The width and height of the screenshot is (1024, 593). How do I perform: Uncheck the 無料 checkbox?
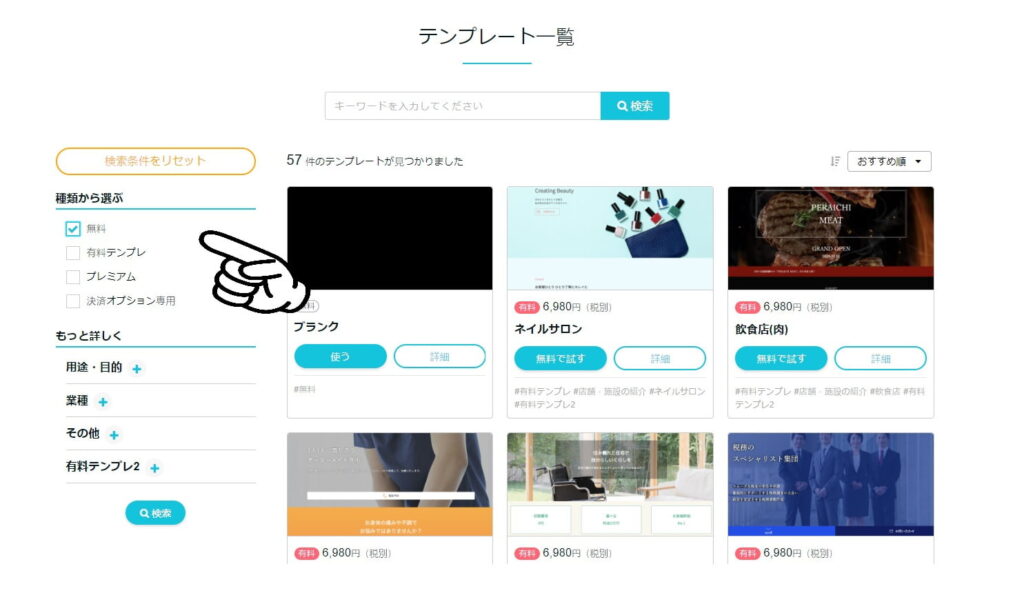point(72,229)
